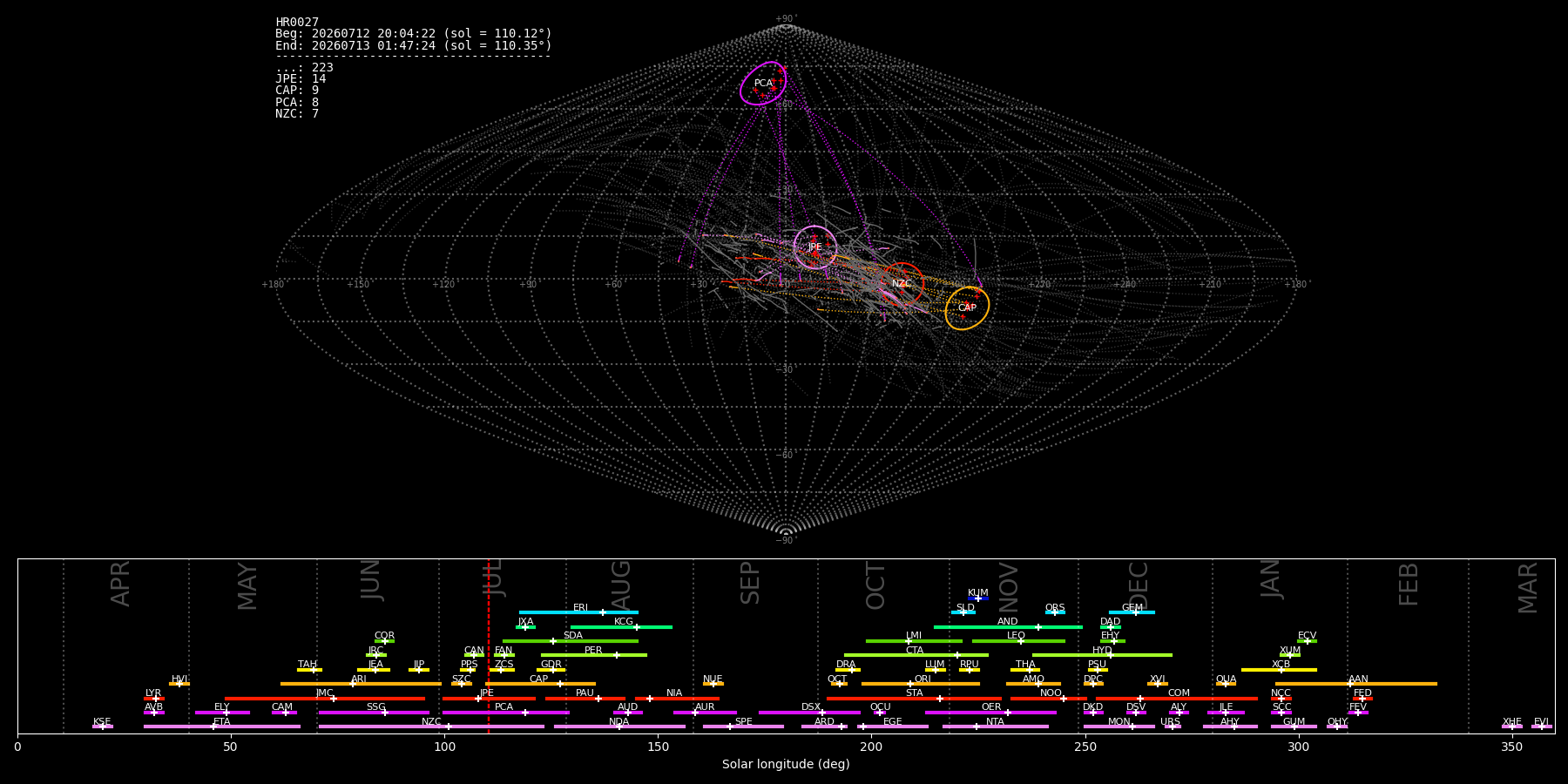Click the QUA shower bar
Image resolution: width=1568 pixels, height=784 pixels.
1226,684
